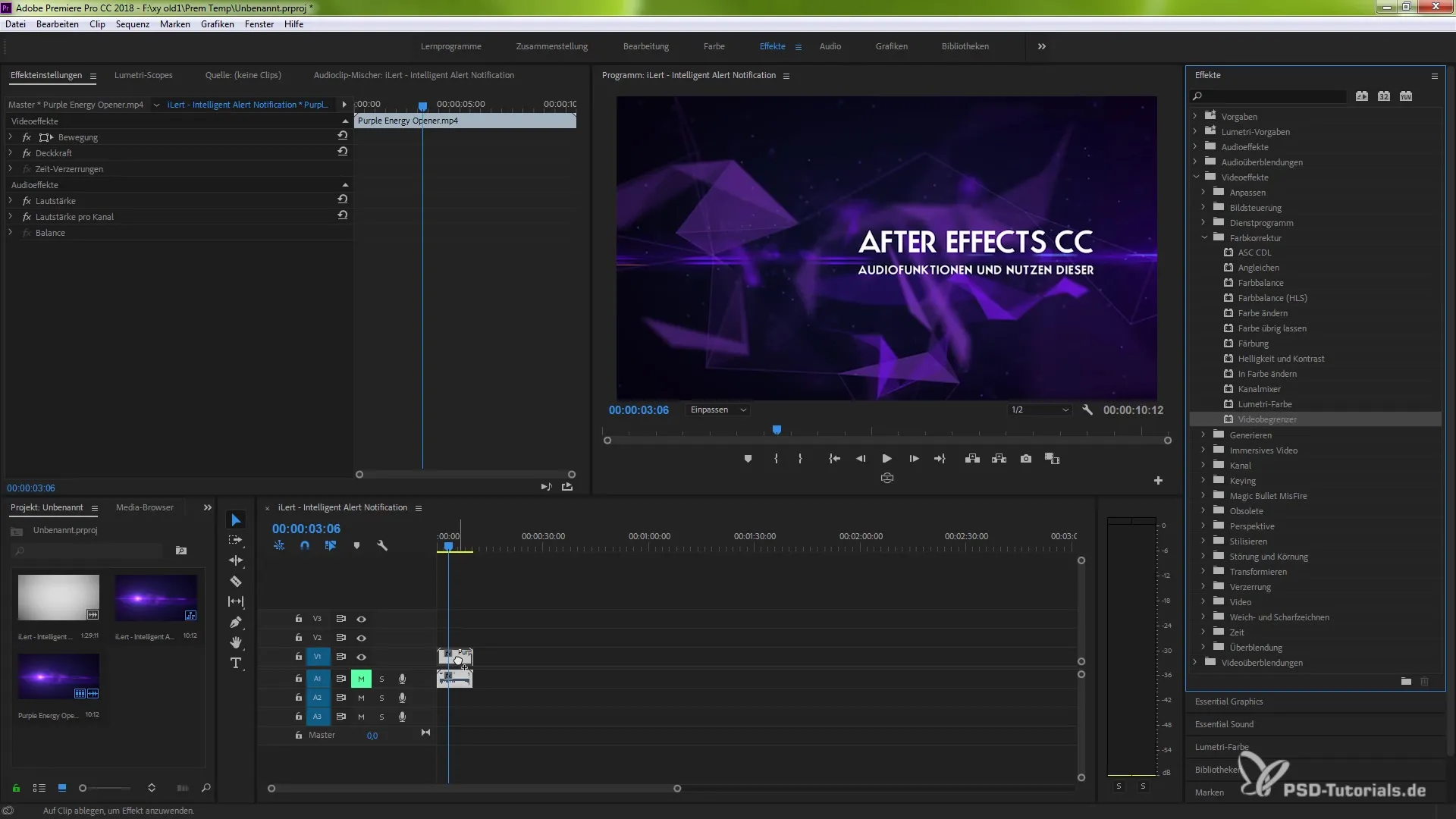Create new custom bin in Effects panel
The image size is (1456, 819).
pos(1406,682)
